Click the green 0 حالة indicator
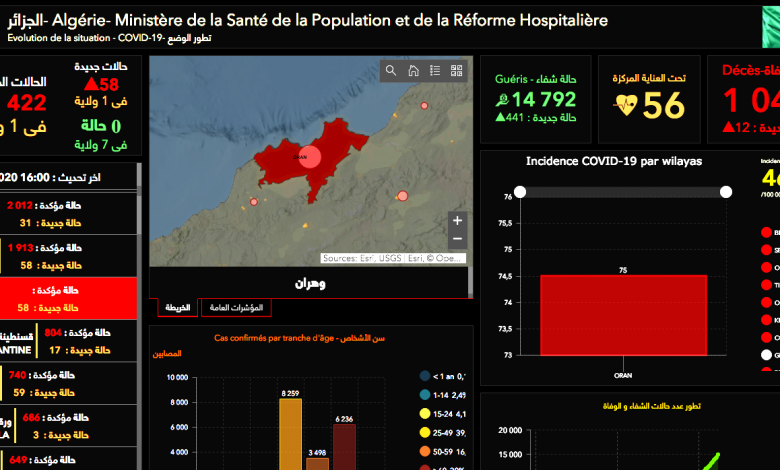Screen dimensions: 780x470 [x=101, y=126]
